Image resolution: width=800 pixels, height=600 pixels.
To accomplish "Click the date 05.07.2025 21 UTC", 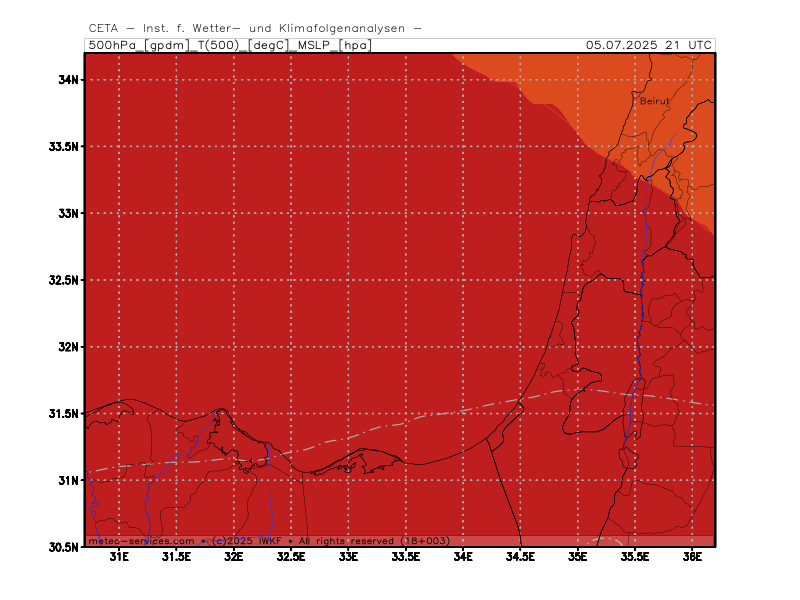I will 648,45.
